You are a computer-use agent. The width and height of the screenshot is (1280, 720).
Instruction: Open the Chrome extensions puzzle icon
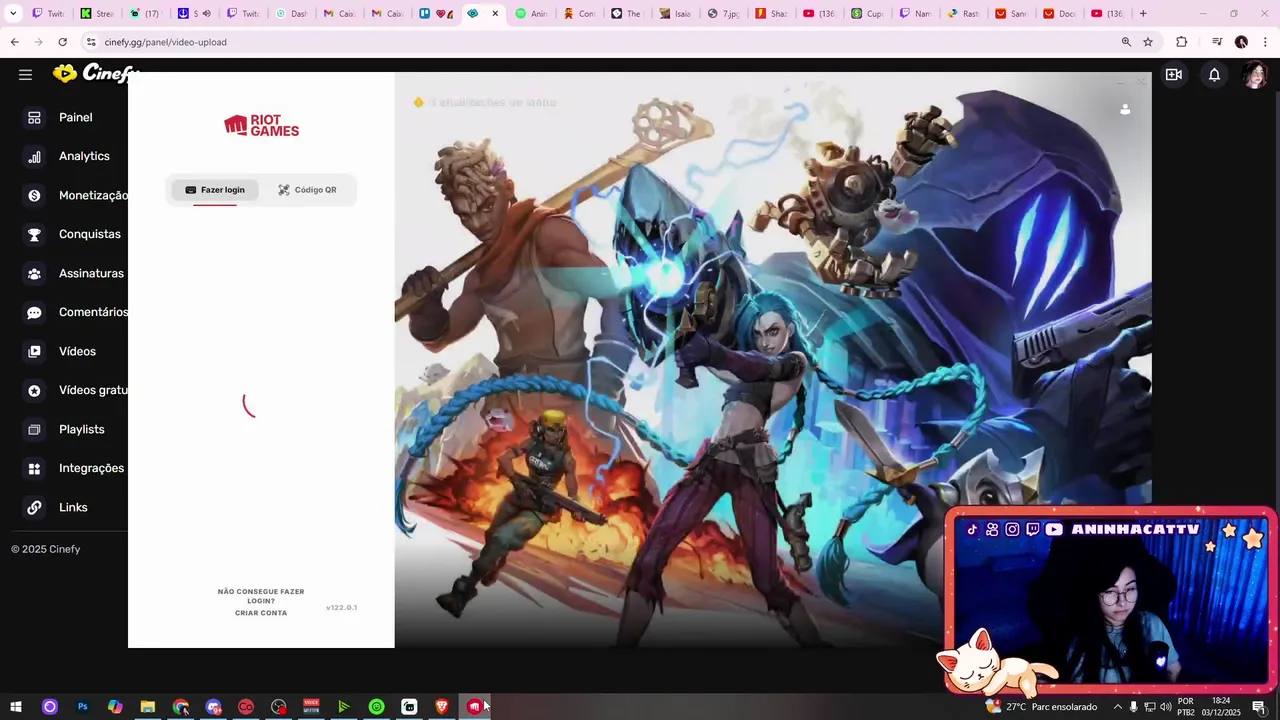click(1182, 42)
